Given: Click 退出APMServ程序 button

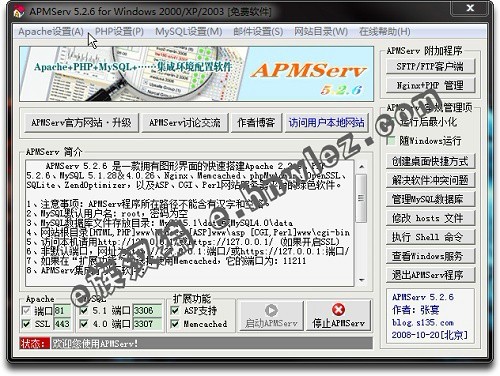Looking at the screenshot, I should 430,275.
